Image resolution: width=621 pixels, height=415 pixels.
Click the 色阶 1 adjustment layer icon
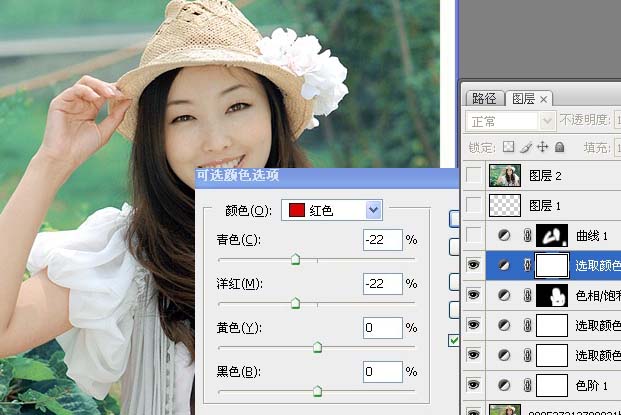[503, 384]
